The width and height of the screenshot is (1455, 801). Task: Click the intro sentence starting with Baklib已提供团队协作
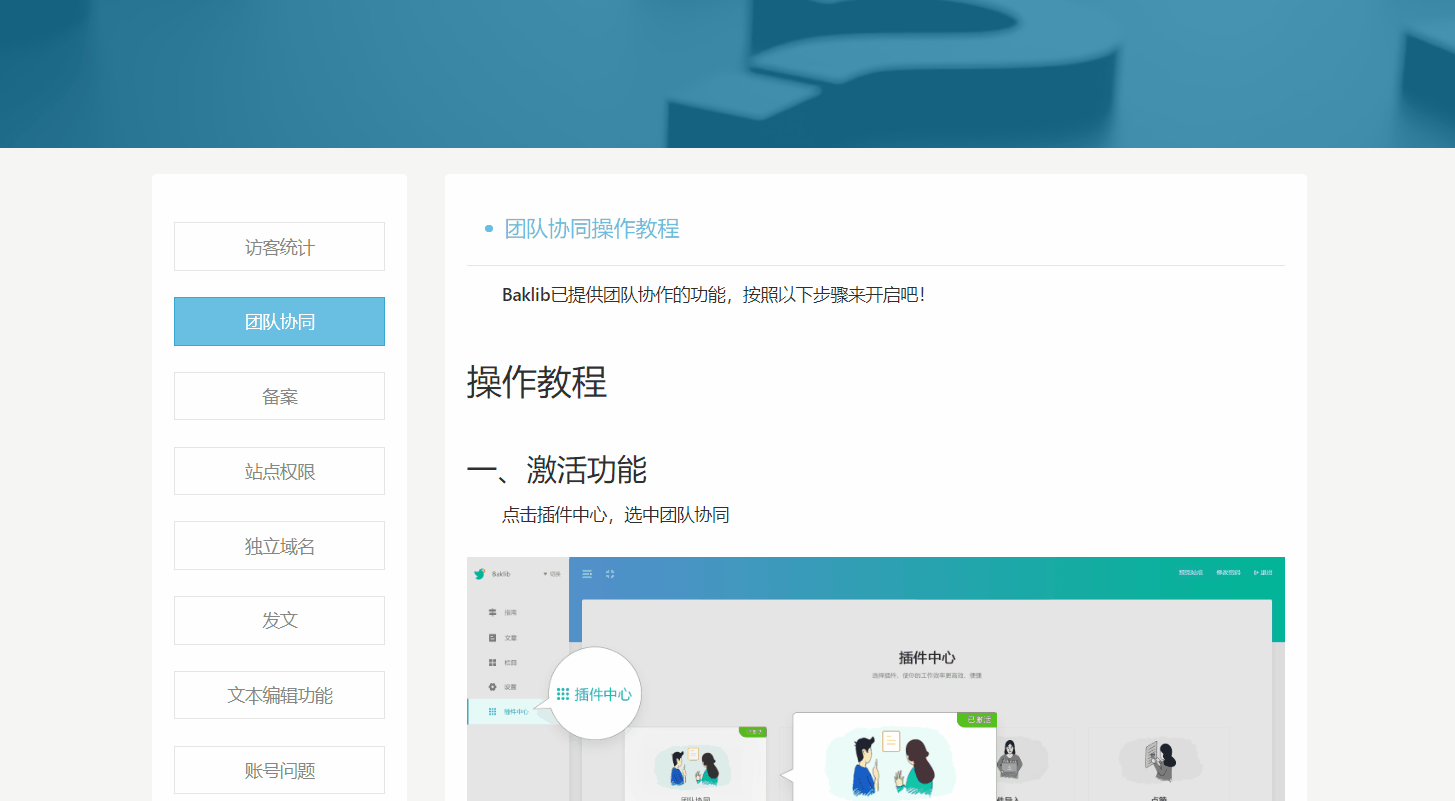(714, 295)
